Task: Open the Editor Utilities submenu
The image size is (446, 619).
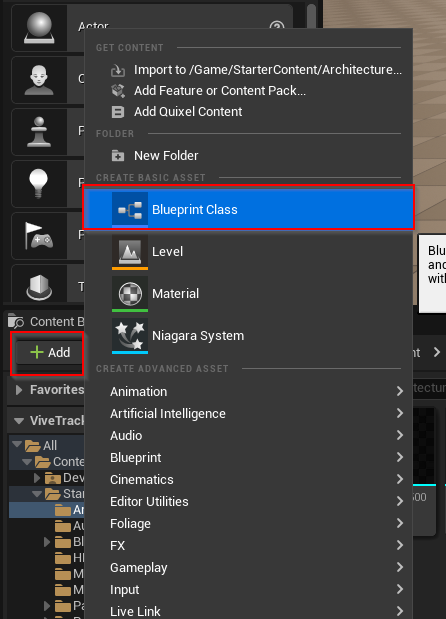Action: tap(255, 501)
